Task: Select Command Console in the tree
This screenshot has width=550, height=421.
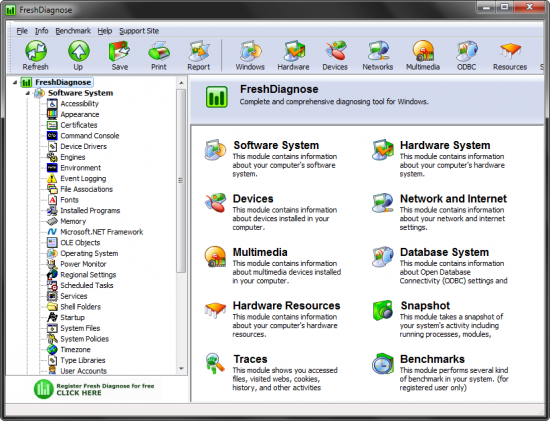Action: click(x=90, y=135)
